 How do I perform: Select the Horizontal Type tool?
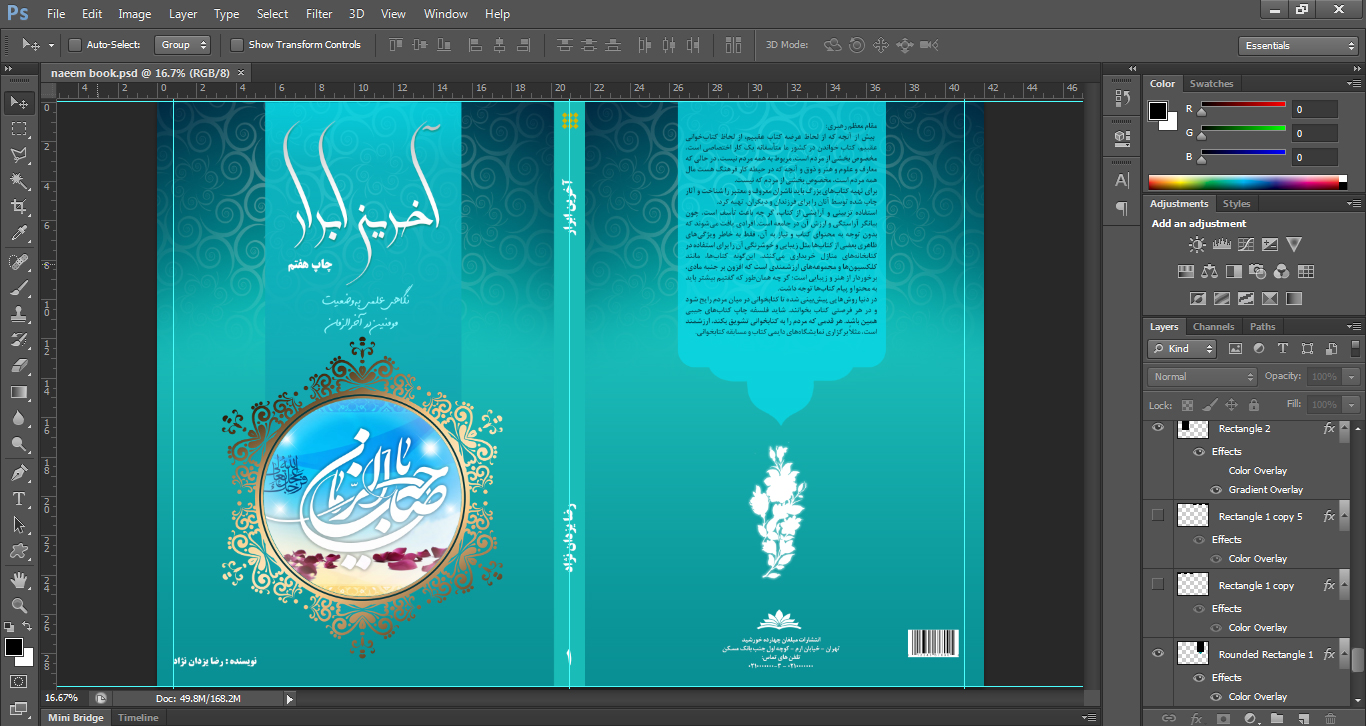point(18,498)
